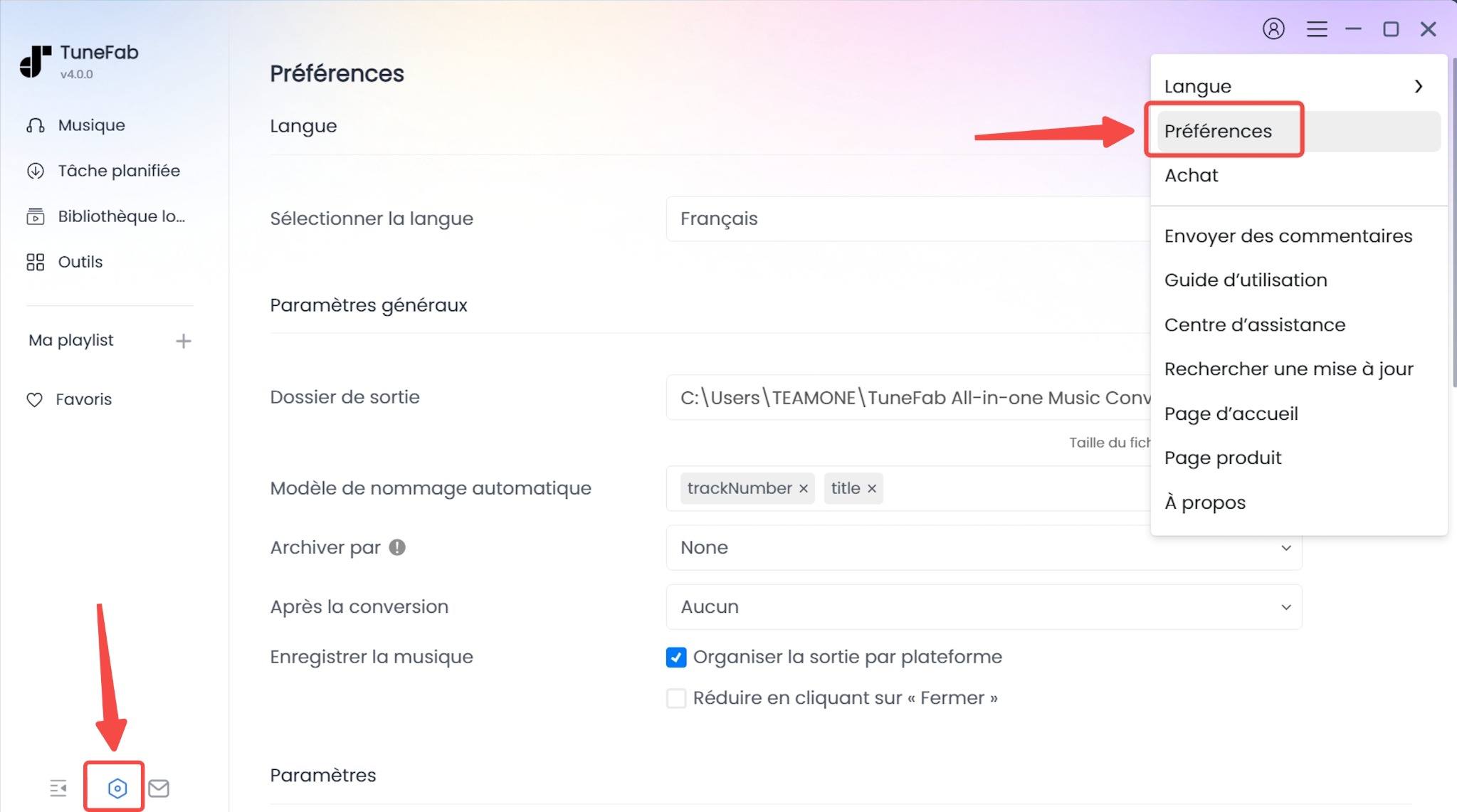Add a new playlist with the plus button
Screen dimensions: 1457x812
pyautogui.click(x=183, y=340)
